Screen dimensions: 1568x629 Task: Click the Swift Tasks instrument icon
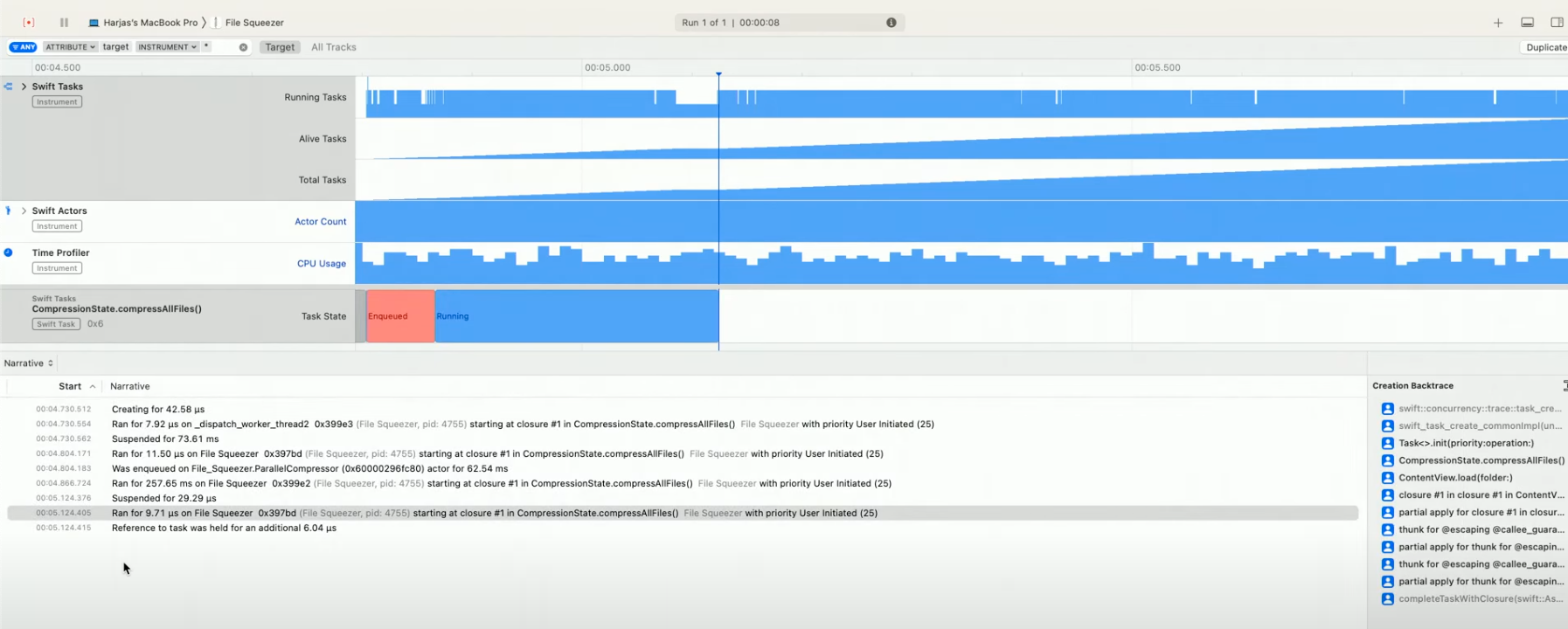tap(8, 86)
